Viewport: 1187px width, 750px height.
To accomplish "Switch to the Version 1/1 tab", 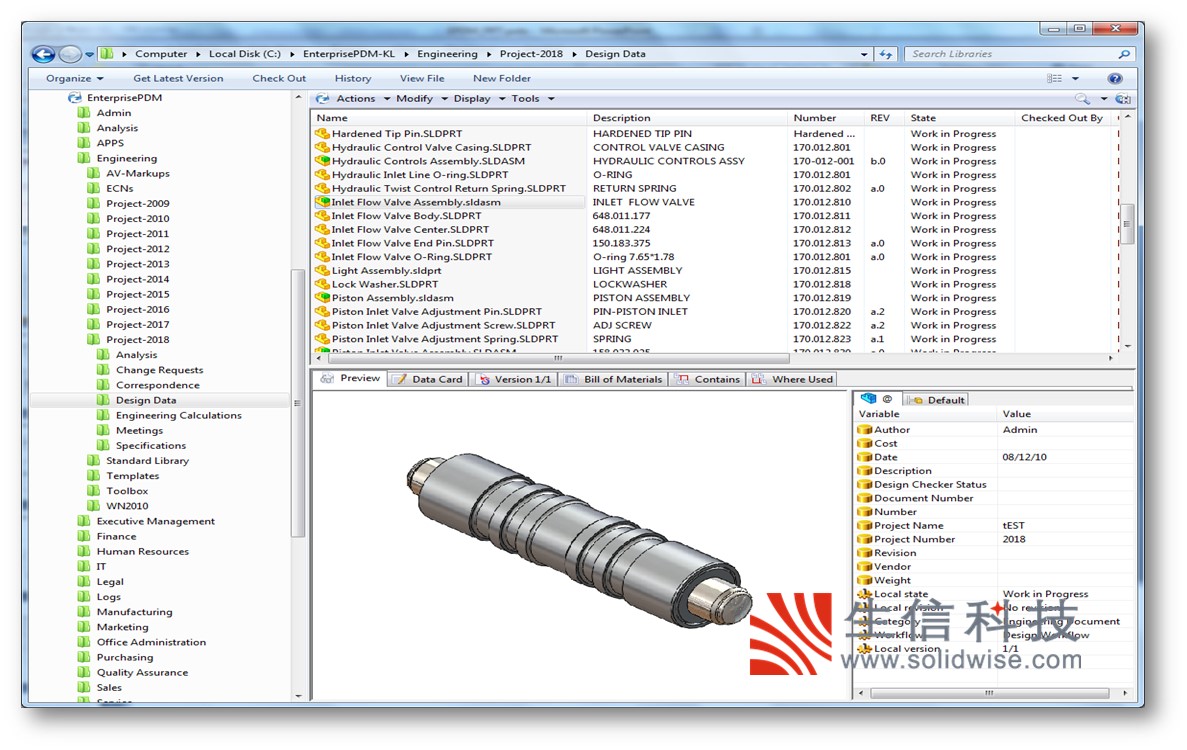I will tap(514, 379).
